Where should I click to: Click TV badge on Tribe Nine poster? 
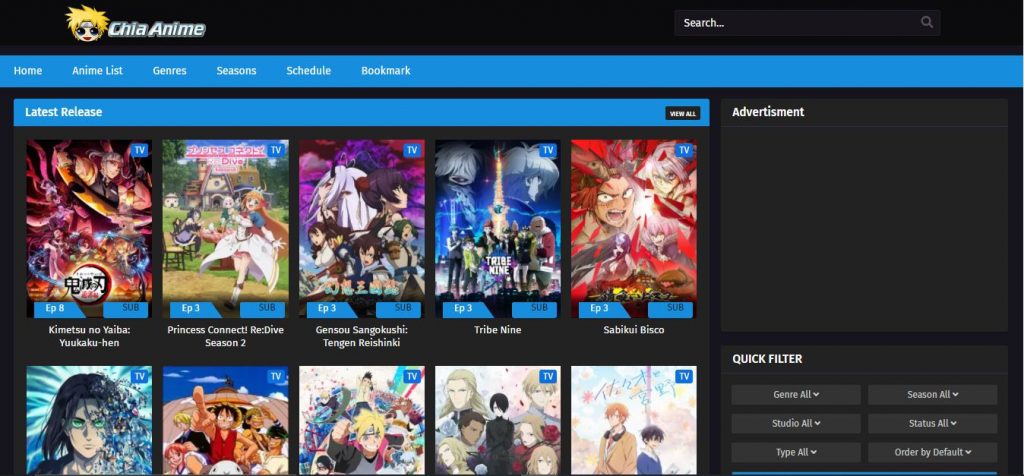548,150
